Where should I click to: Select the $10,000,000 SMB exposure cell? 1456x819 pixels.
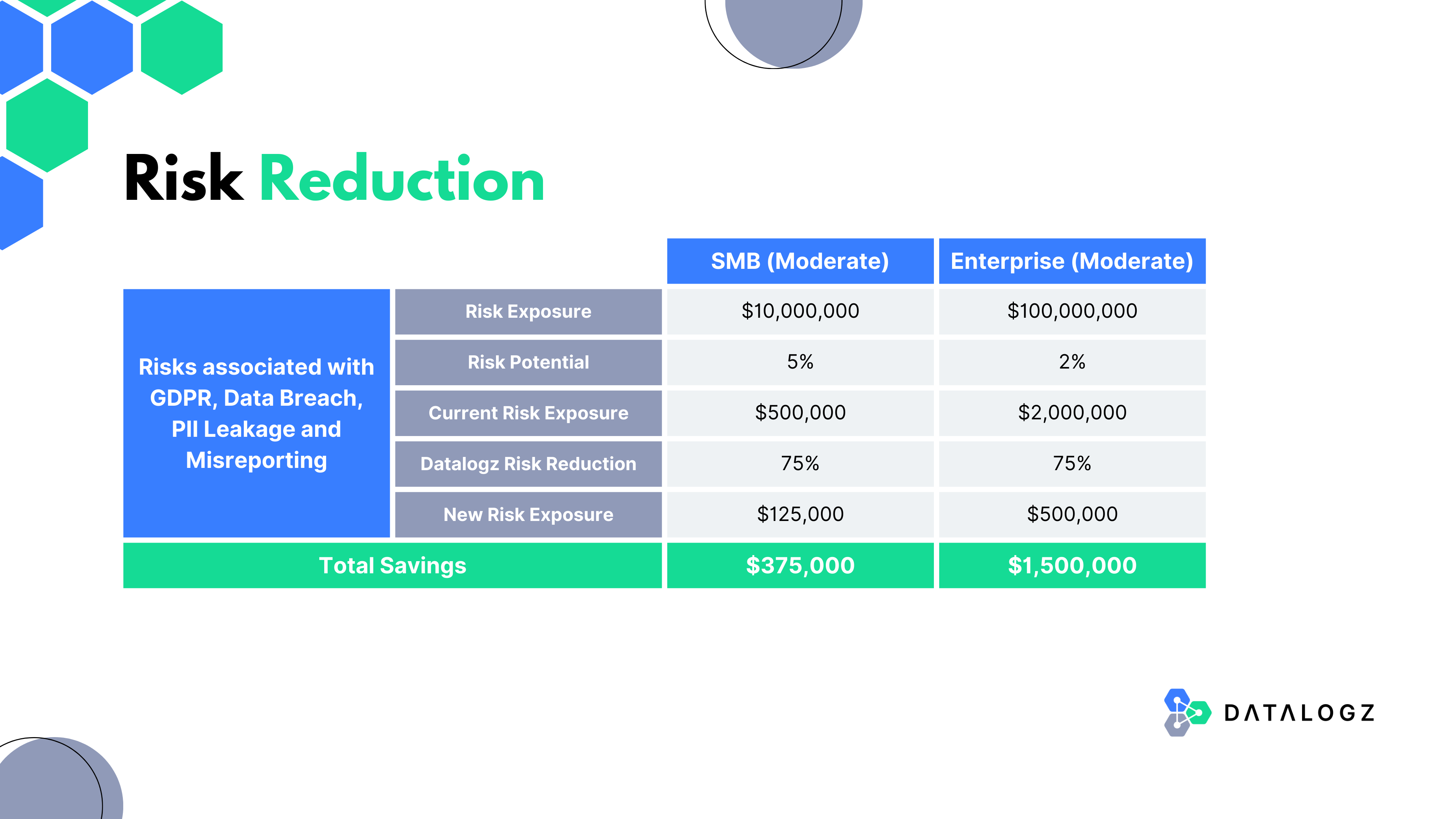tap(800, 311)
